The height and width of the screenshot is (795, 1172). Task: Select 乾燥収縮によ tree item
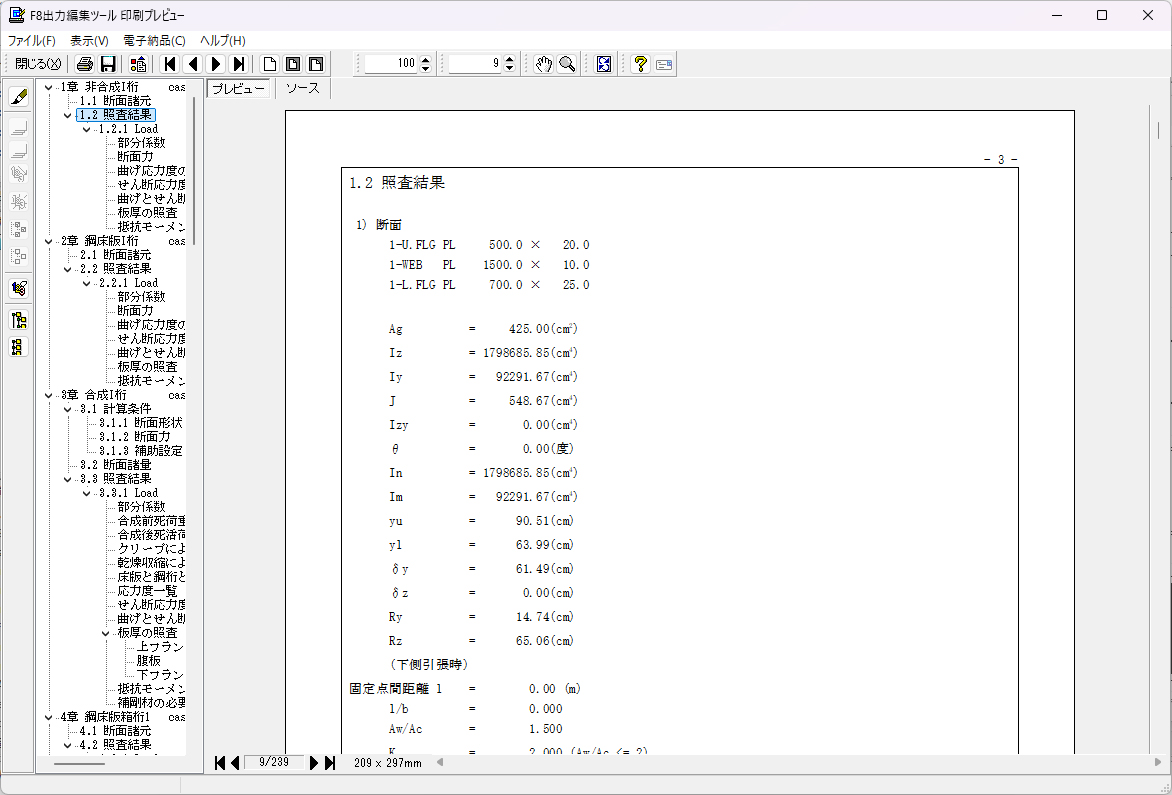[x=152, y=563]
